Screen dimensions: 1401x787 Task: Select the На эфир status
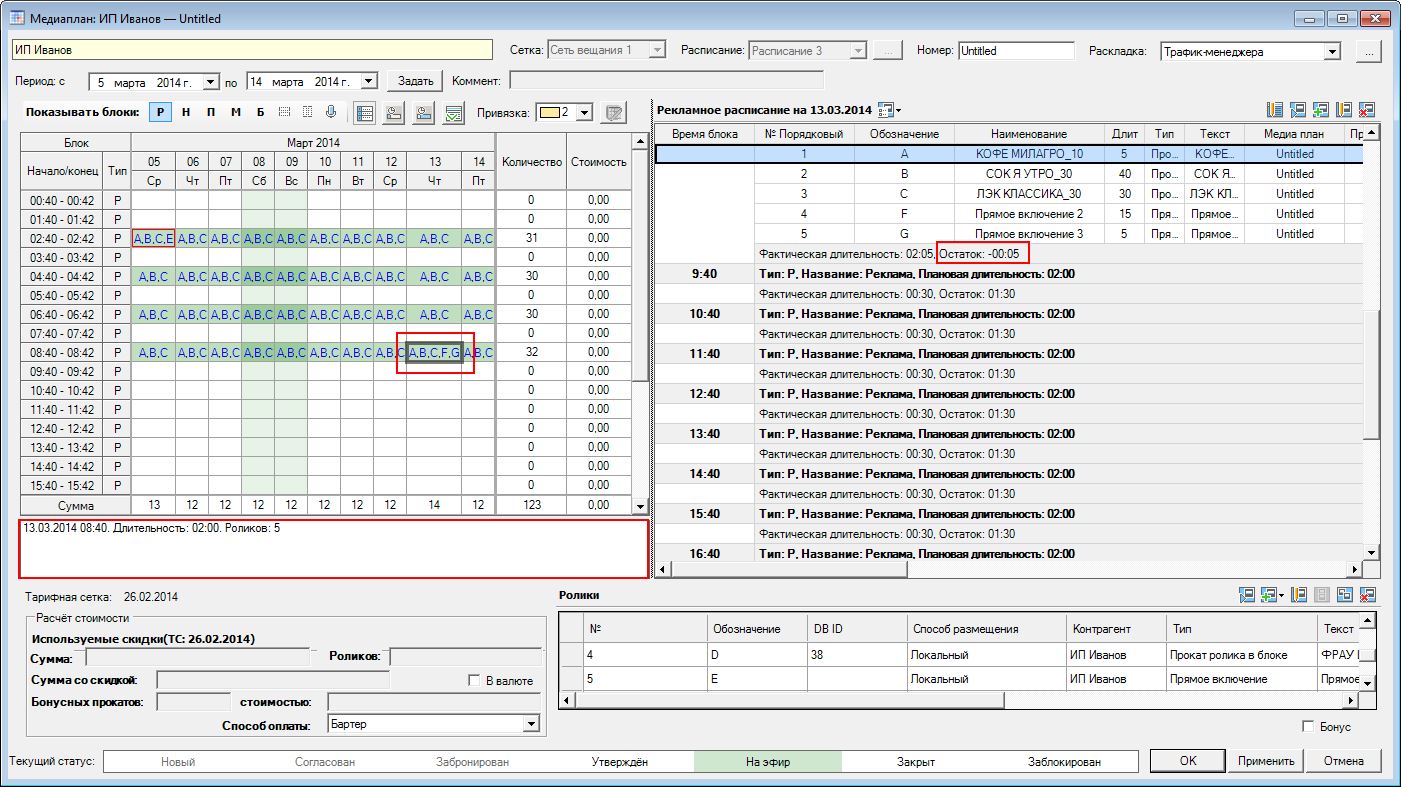(768, 761)
